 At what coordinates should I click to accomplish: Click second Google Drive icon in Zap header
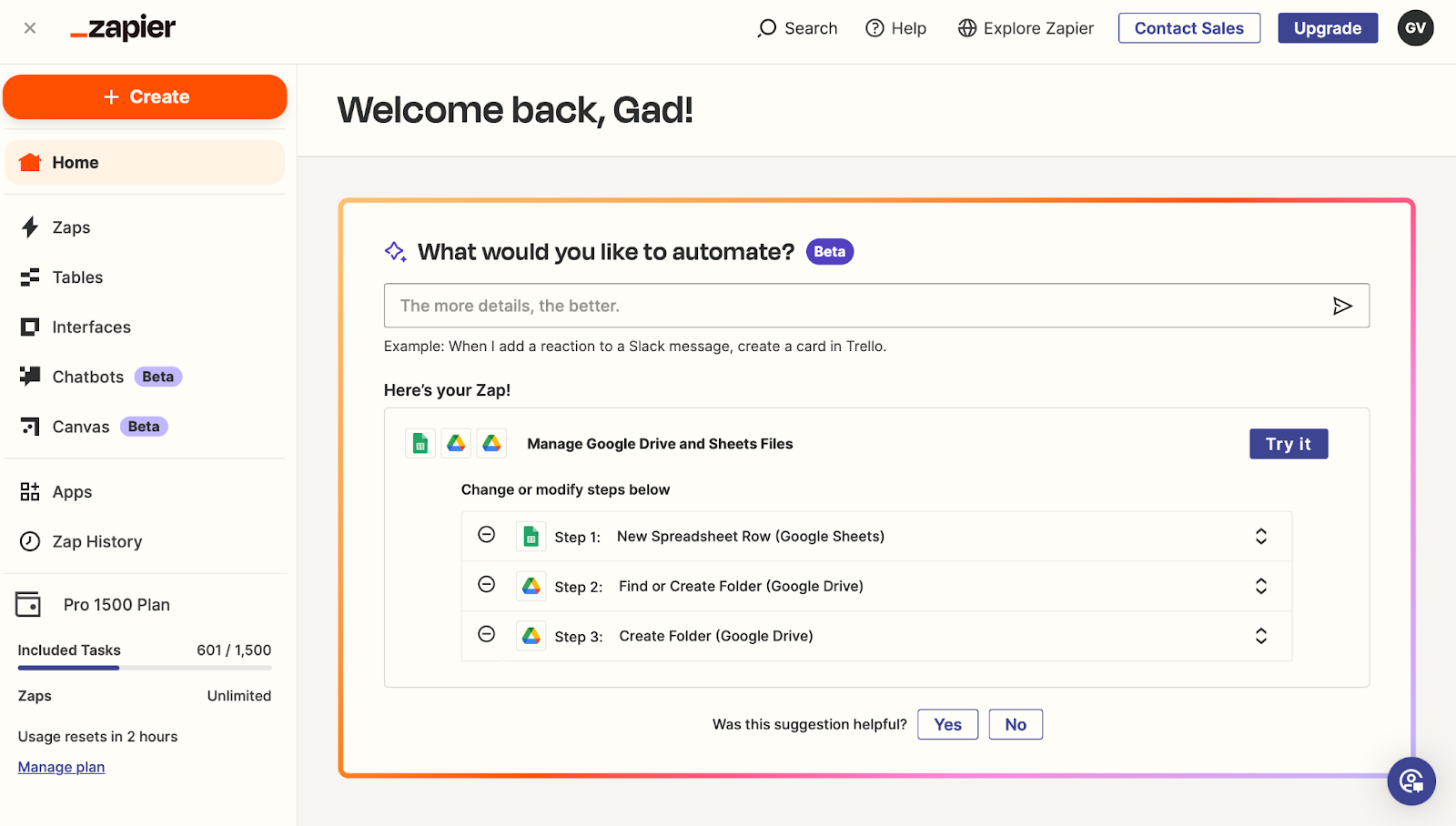coord(491,443)
